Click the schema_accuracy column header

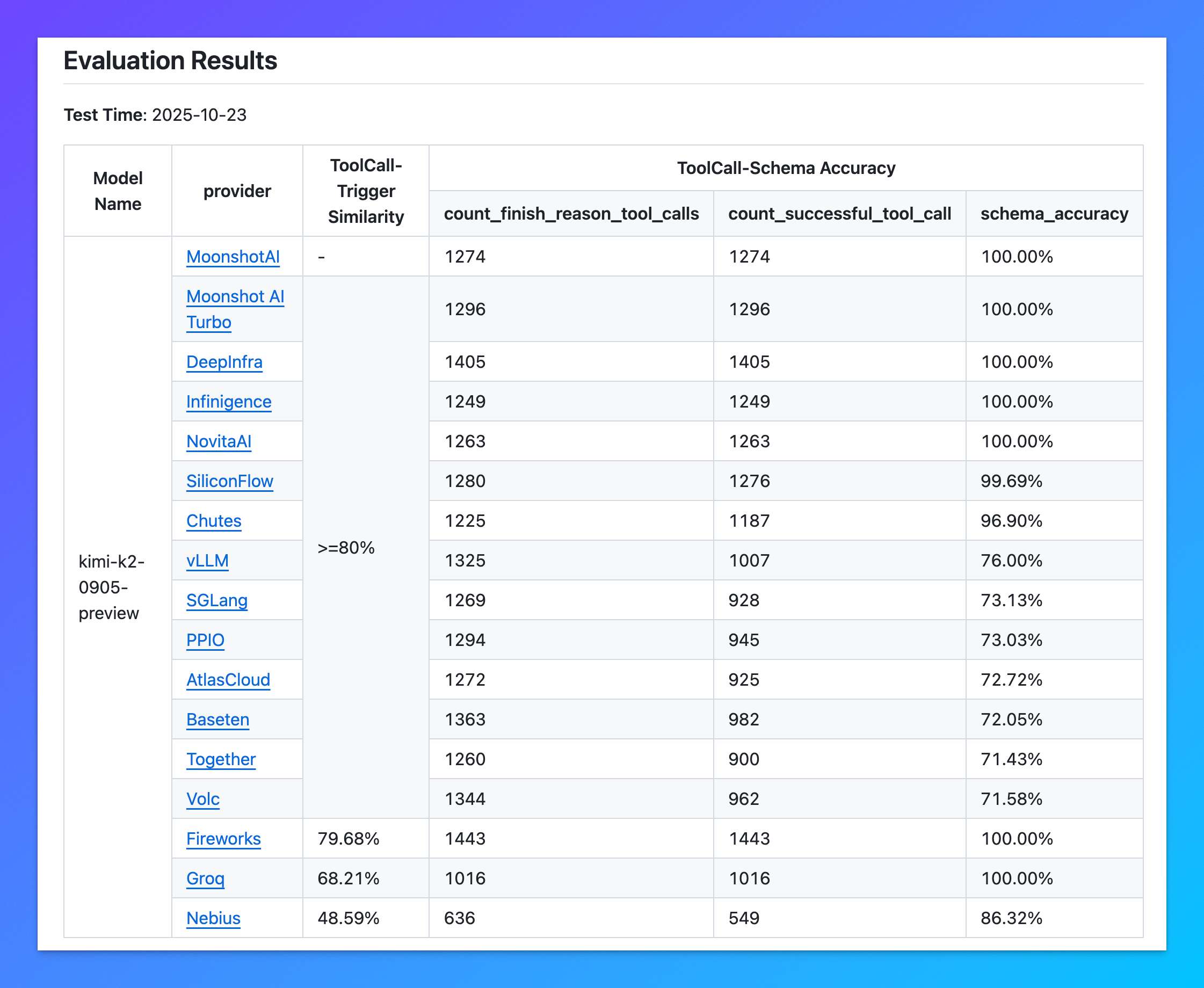pyautogui.click(x=1054, y=213)
